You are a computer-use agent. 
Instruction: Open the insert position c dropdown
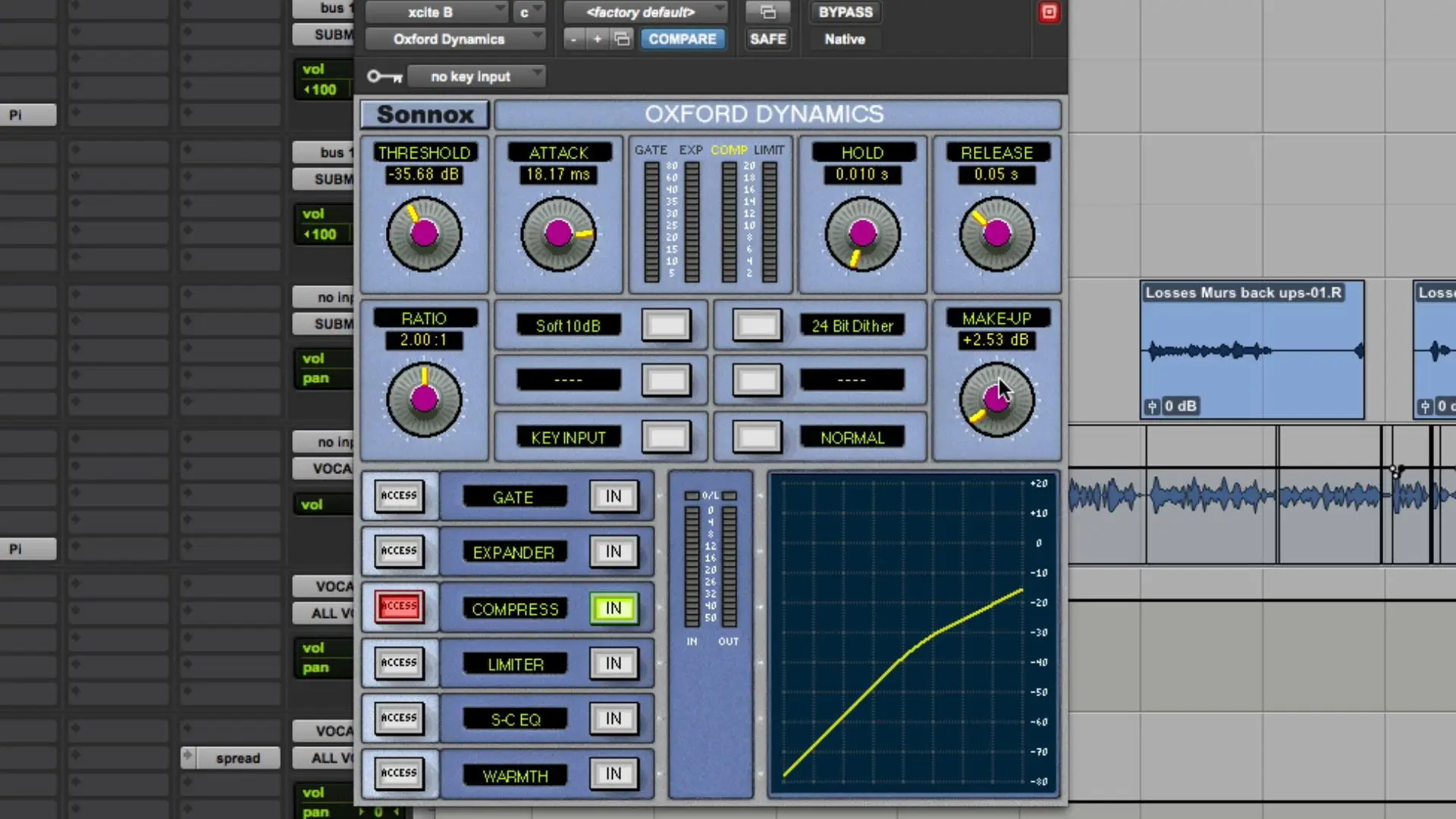(529, 12)
